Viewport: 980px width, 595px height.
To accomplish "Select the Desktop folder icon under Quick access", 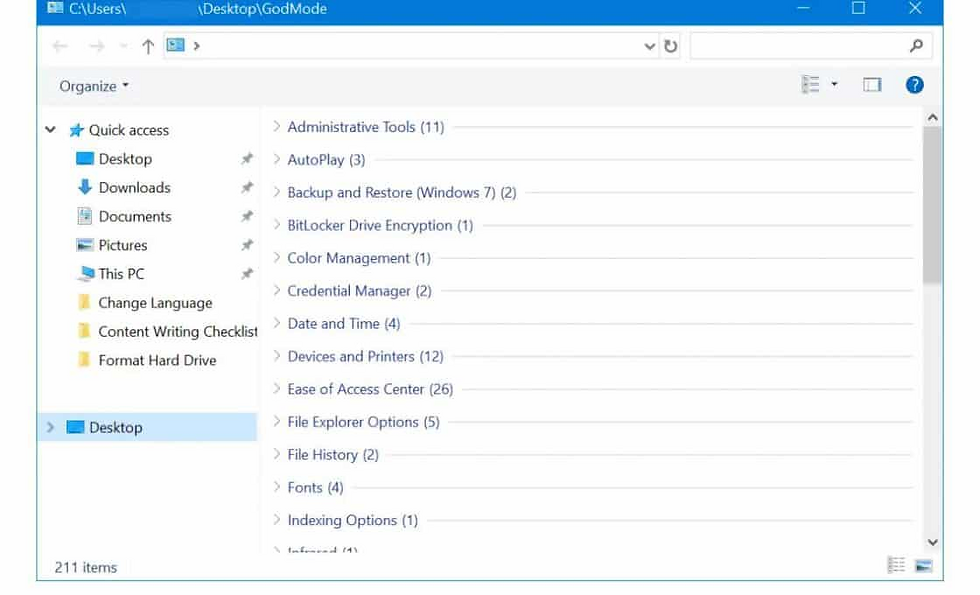I will pyautogui.click(x=84, y=158).
